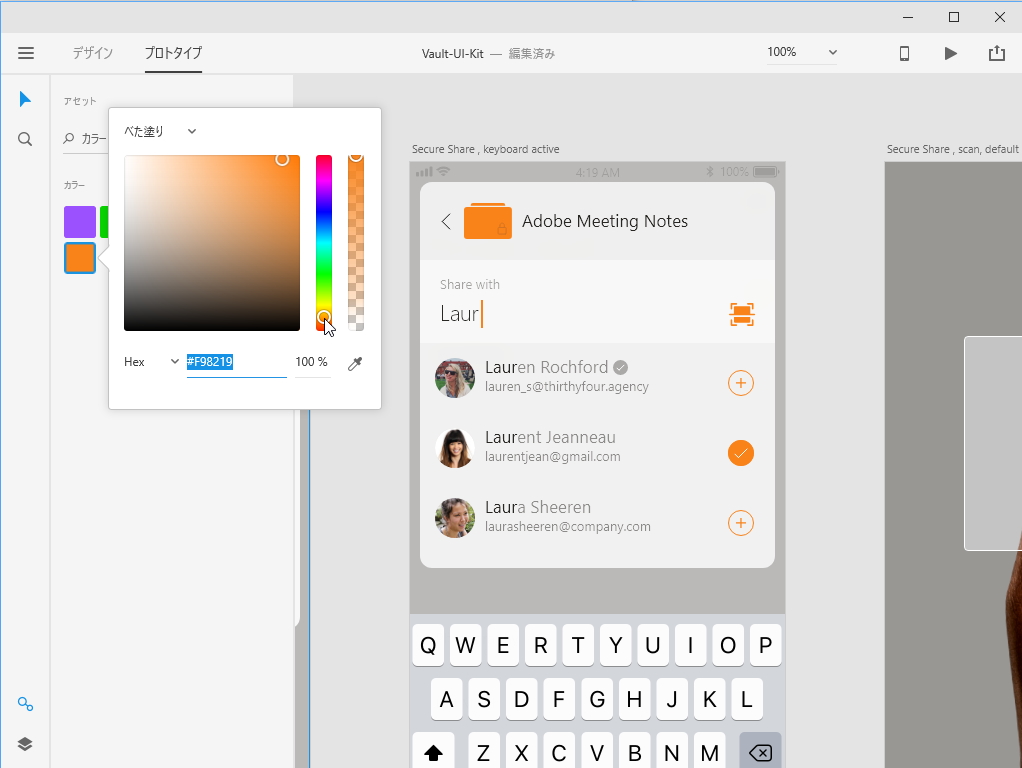Image resolution: width=1022 pixels, height=768 pixels.
Task: Open the assets link panel icon
Action: [25, 704]
